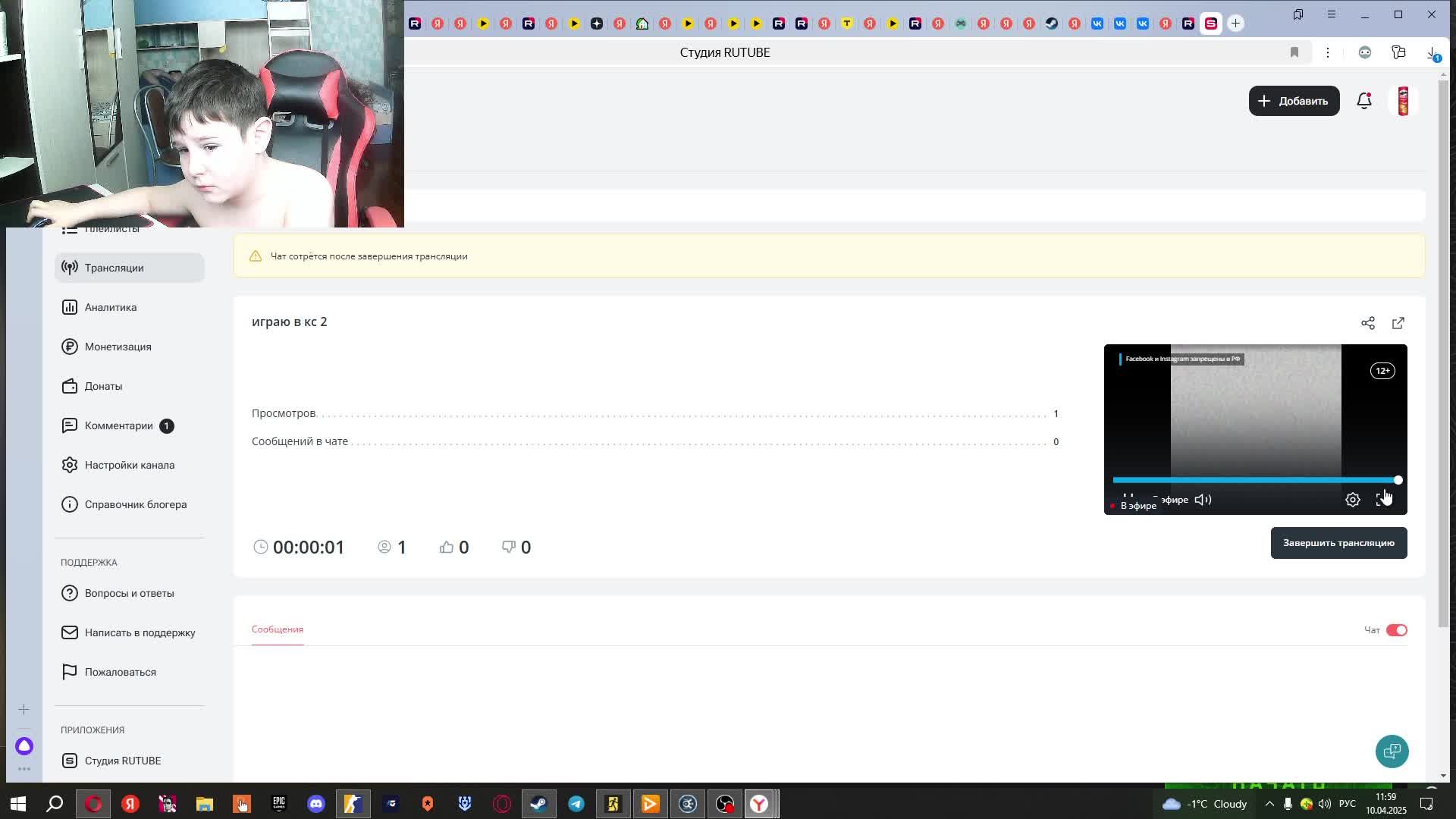Click the share stream icon
This screenshot has height=819, width=1456.
pos(1367,323)
